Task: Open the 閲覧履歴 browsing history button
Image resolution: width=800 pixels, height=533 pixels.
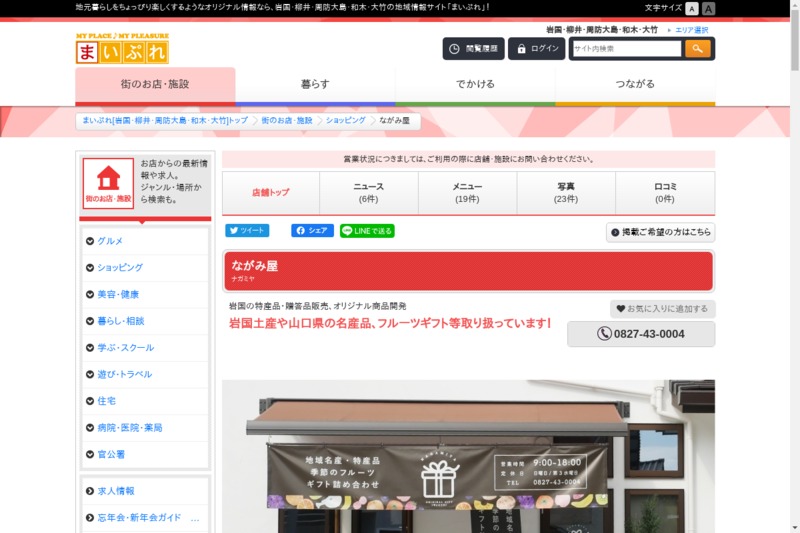Action: (x=473, y=49)
